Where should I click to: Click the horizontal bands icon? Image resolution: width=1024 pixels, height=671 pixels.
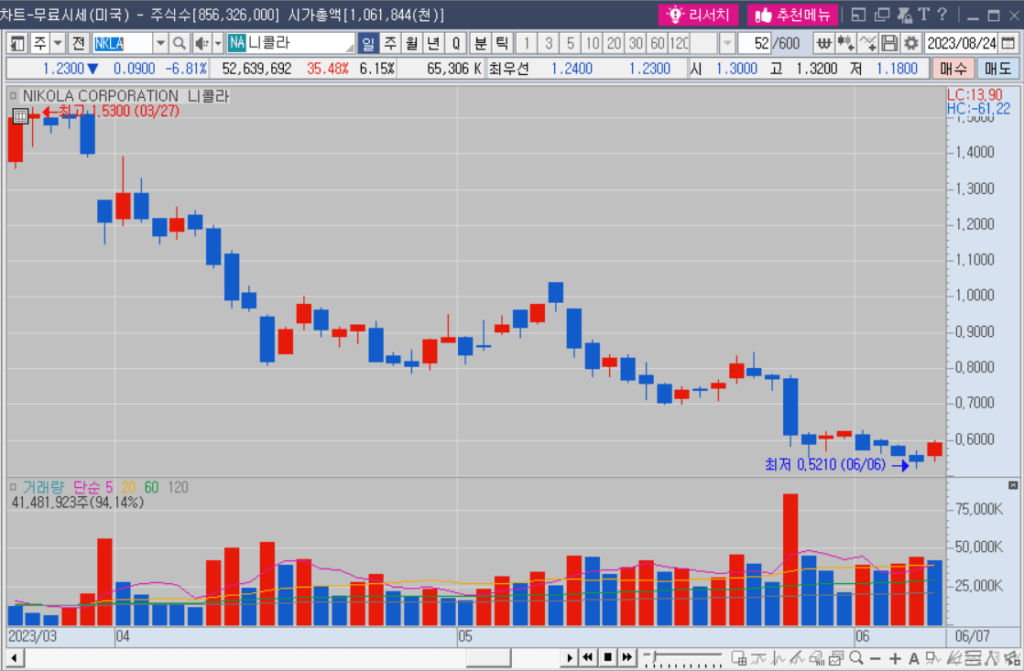pyautogui.click(x=972, y=658)
